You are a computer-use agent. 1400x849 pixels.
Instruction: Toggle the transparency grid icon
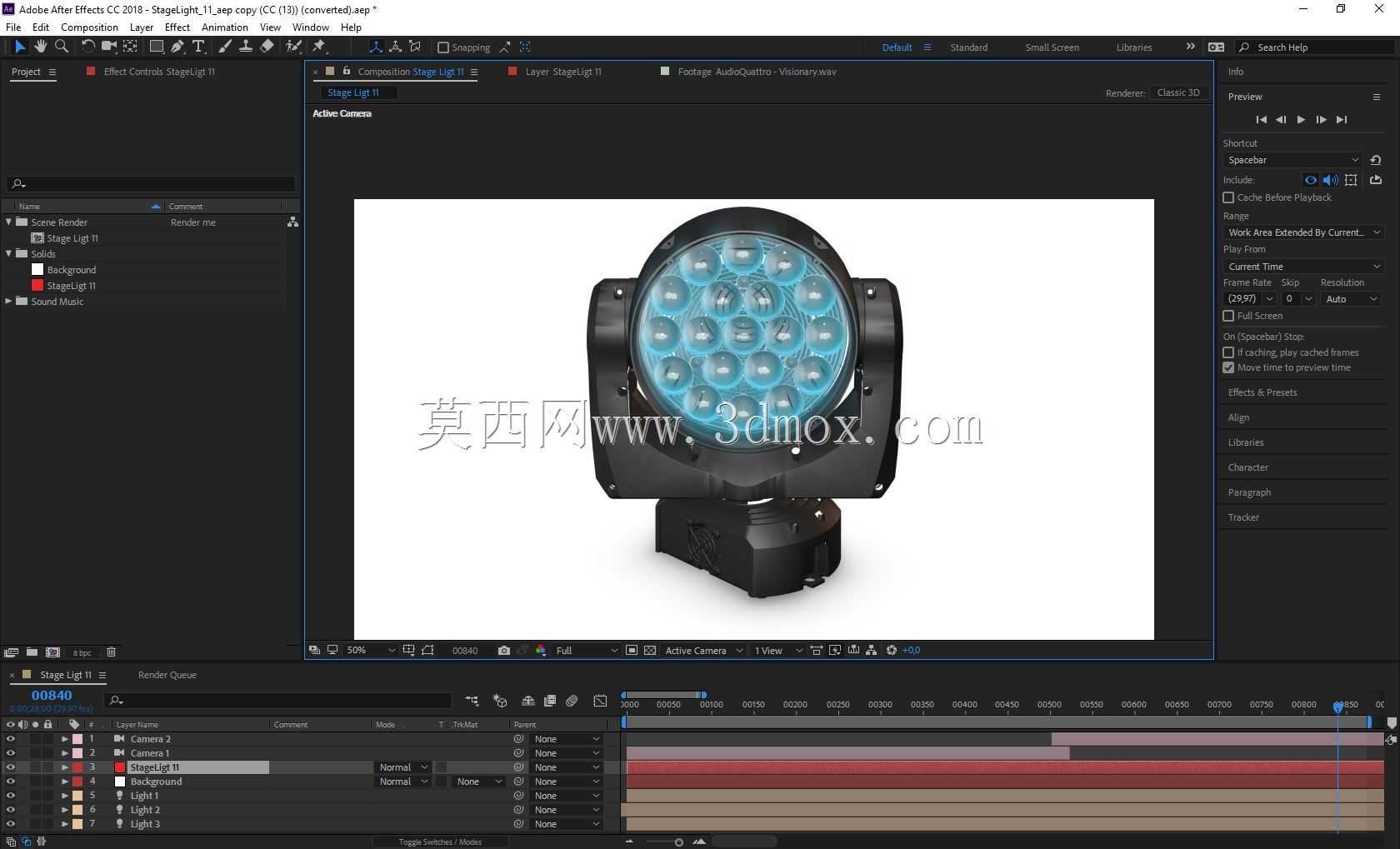650,651
